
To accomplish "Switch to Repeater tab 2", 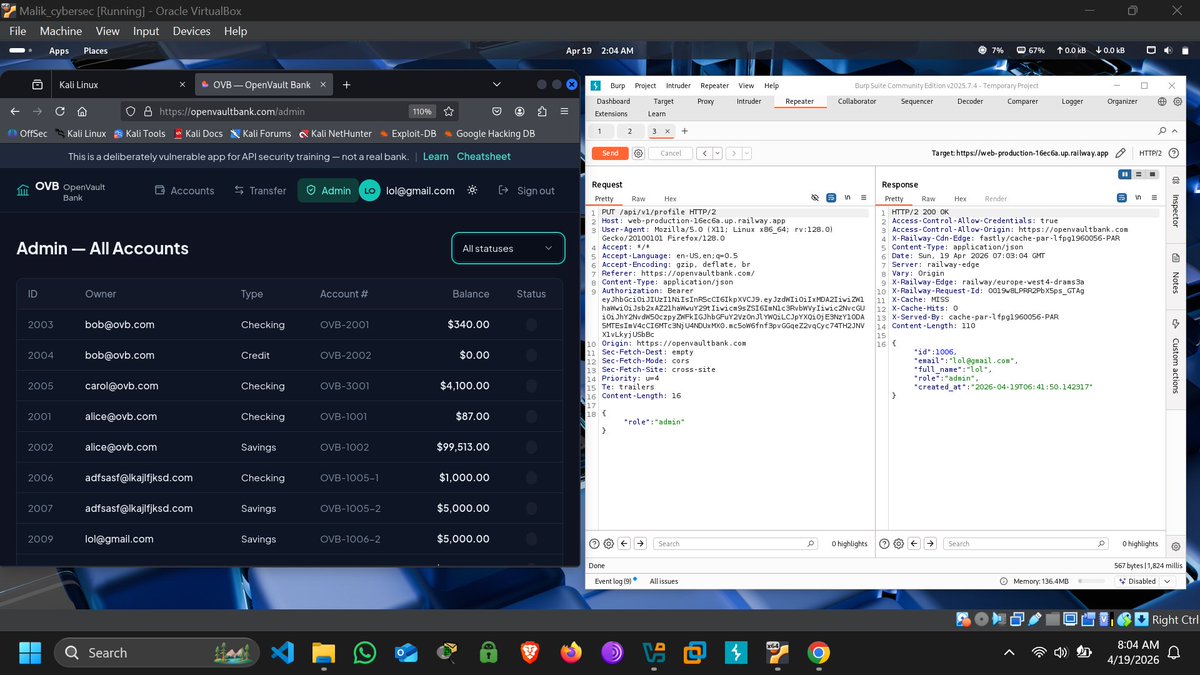I will pos(629,131).
